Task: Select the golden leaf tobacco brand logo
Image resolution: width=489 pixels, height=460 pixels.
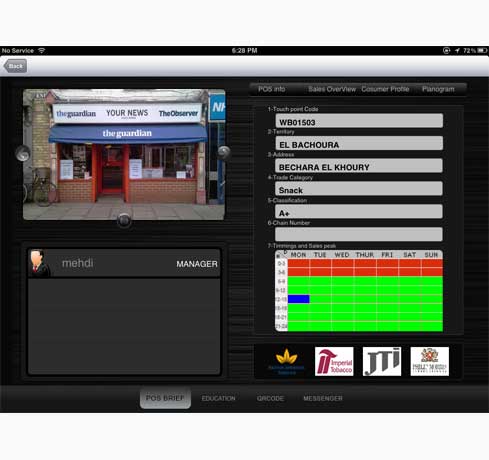Action: click(x=286, y=362)
